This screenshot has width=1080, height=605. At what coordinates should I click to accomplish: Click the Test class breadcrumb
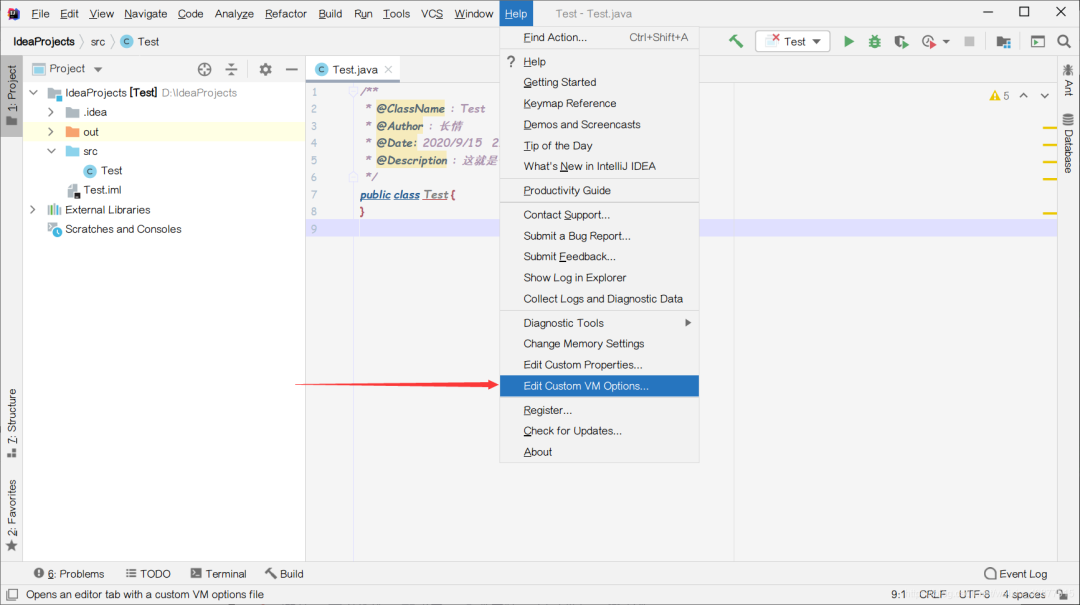click(140, 41)
